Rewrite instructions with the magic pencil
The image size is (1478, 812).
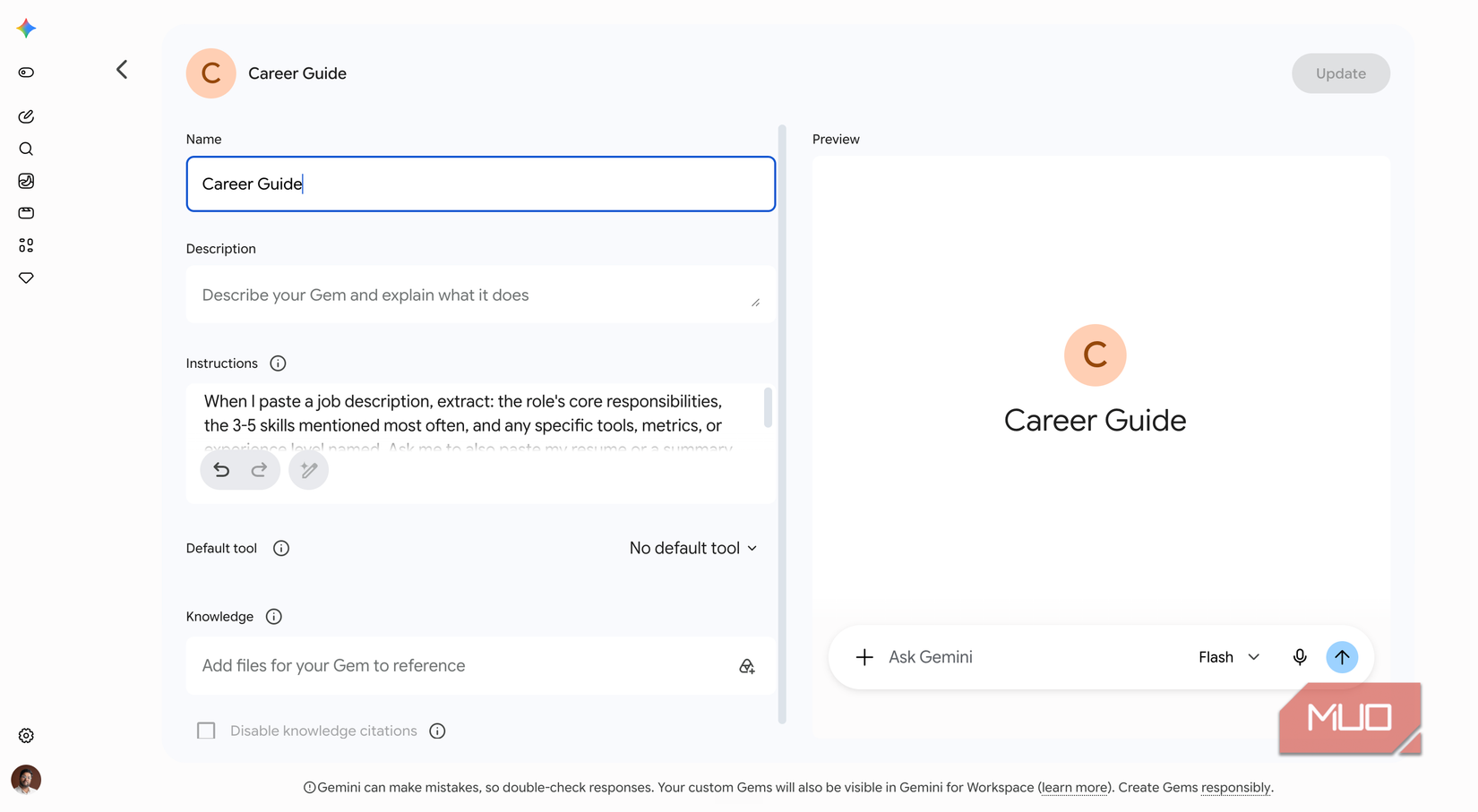pyautogui.click(x=308, y=470)
